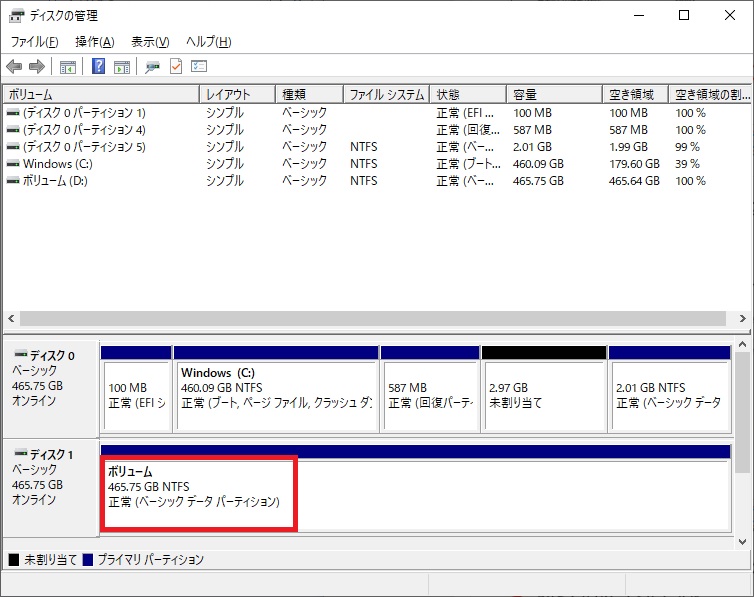Sort by the ボリューム column header
Image resolution: width=754 pixels, height=597 pixels.
point(100,94)
